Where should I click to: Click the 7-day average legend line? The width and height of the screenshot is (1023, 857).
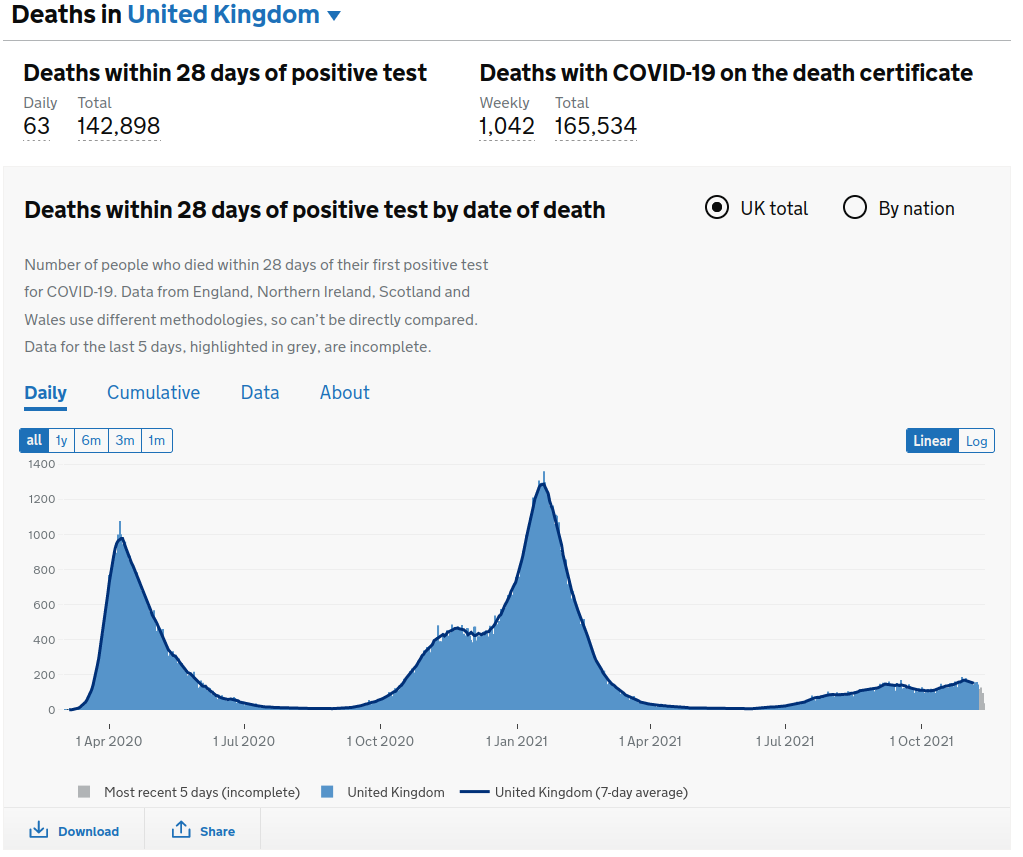coord(474,792)
